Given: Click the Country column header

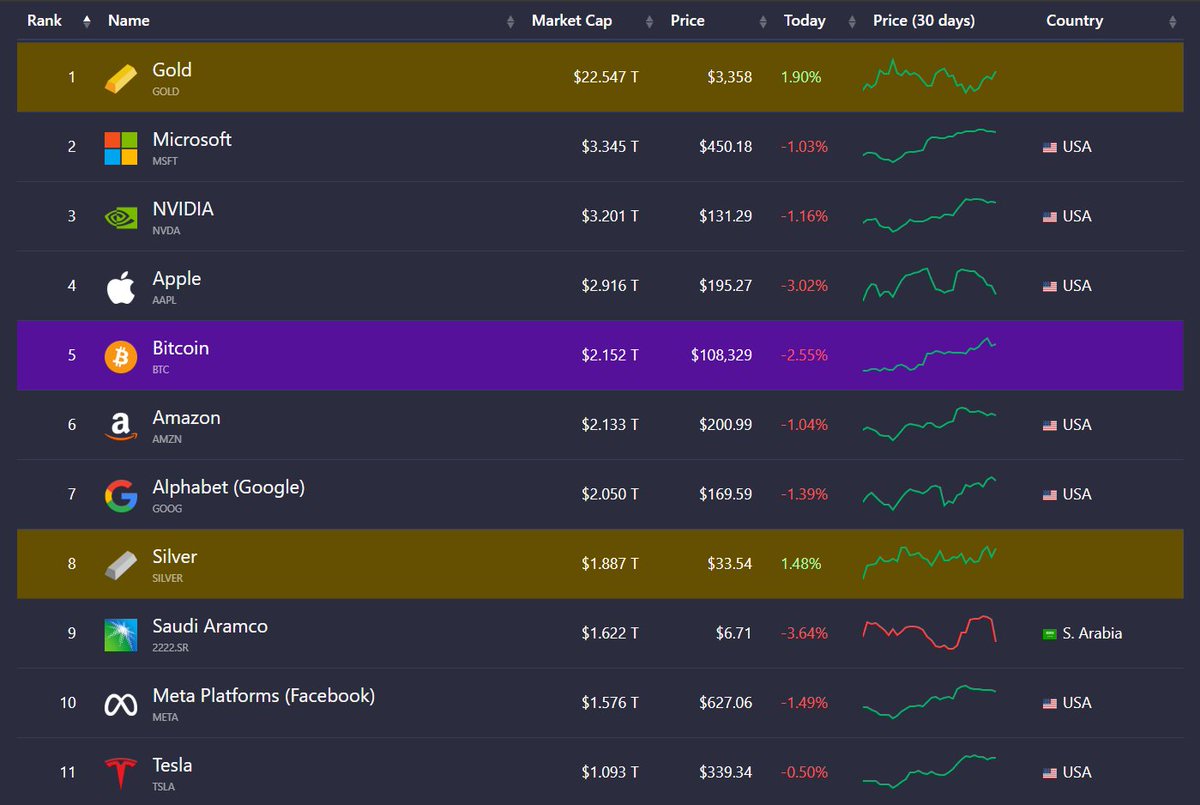Looking at the screenshot, I should [x=1074, y=20].
